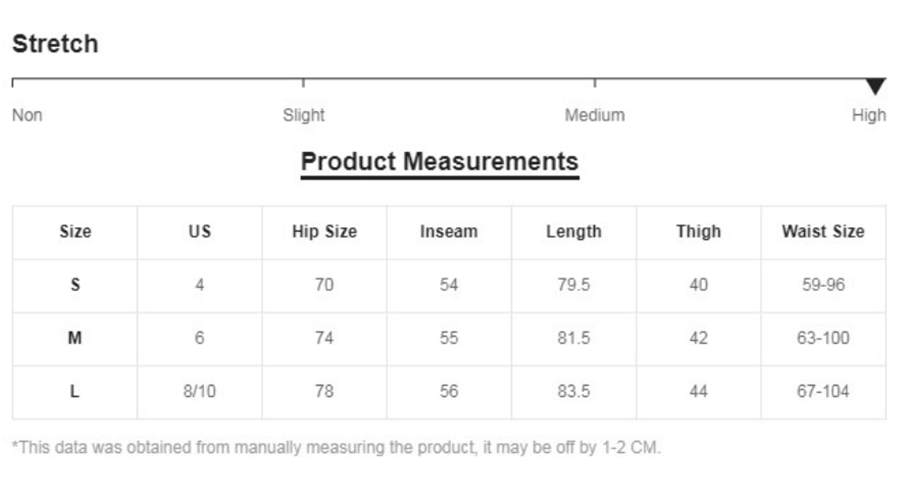Select the Slight stretch label

(304, 115)
